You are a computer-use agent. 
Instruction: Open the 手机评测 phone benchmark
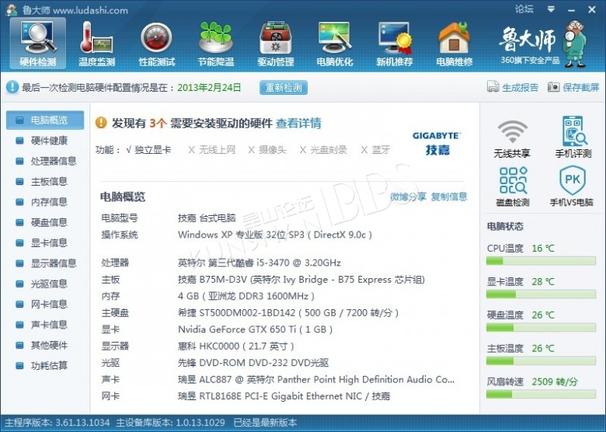click(573, 137)
